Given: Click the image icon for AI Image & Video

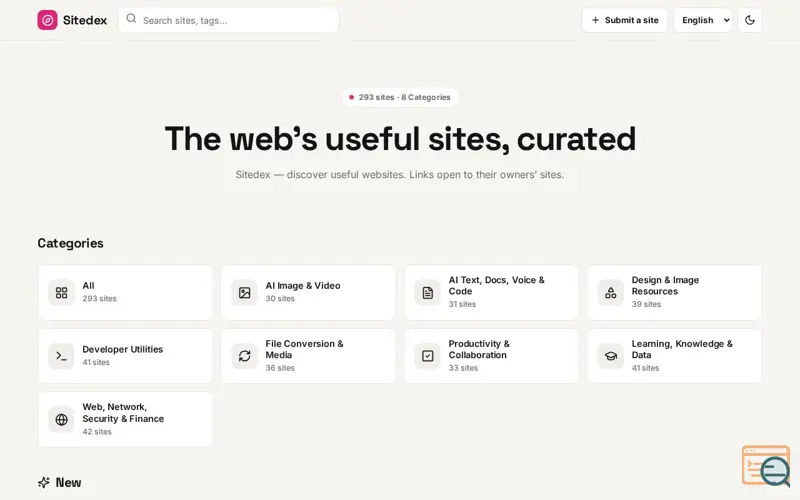Looking at the screenshot, I should [x=244, y=292].
